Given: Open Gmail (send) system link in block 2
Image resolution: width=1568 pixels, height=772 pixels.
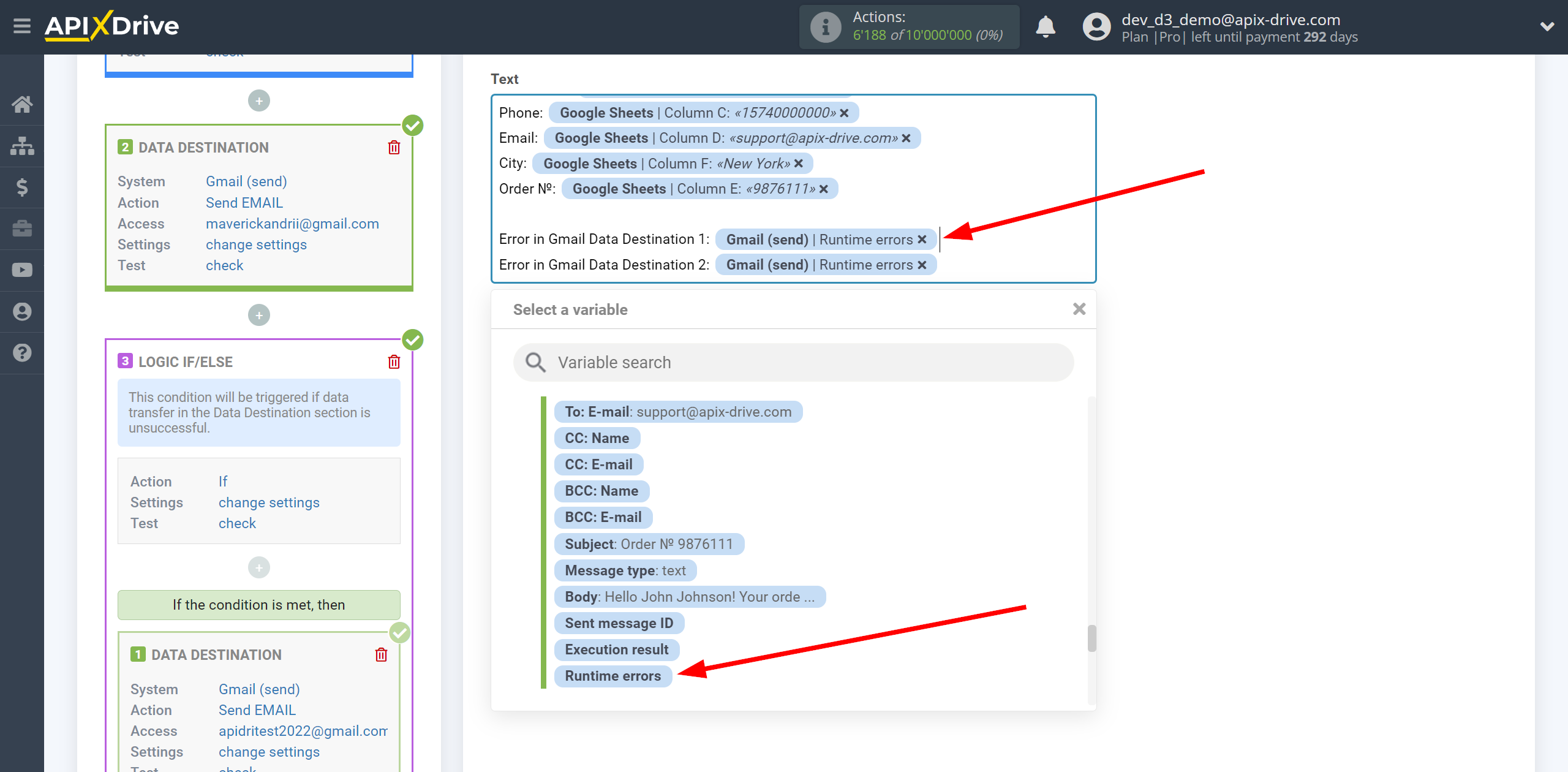Looking at the screenshot, I should pos(246,181).
